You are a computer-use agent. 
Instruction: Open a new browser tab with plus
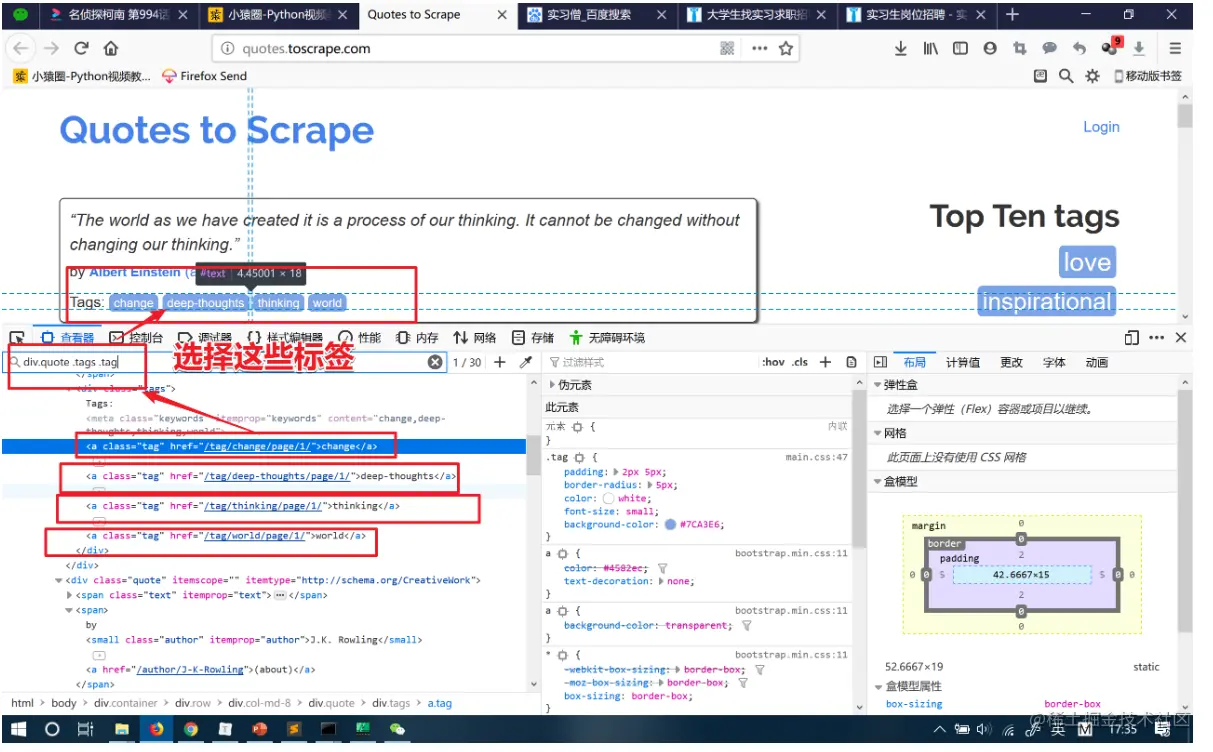[x=1012, y=14]
